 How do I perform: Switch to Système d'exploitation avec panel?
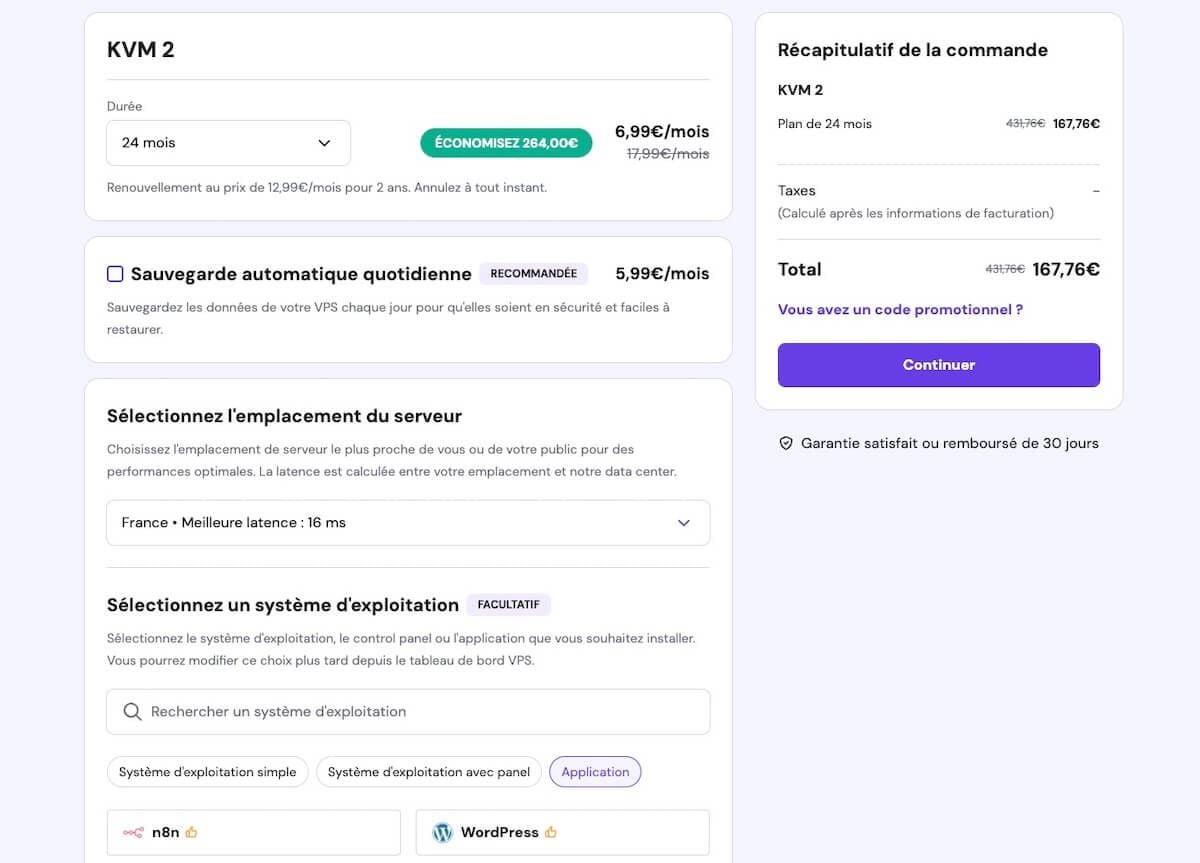tap(429, 772)
